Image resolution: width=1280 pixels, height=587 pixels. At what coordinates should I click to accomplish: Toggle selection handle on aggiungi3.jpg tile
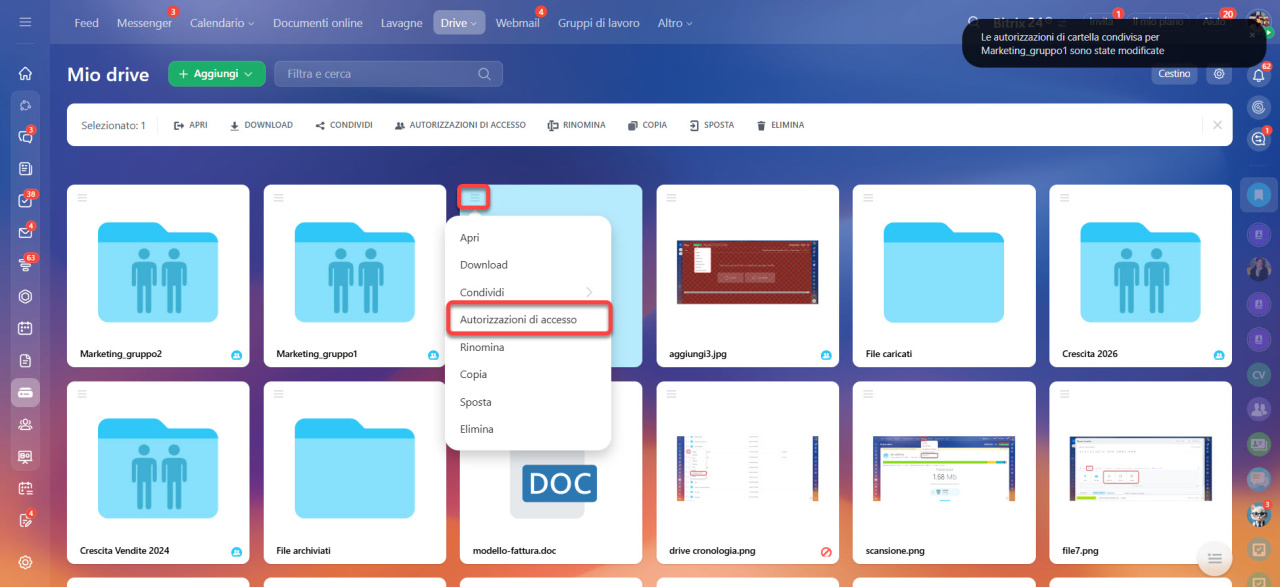671,198
